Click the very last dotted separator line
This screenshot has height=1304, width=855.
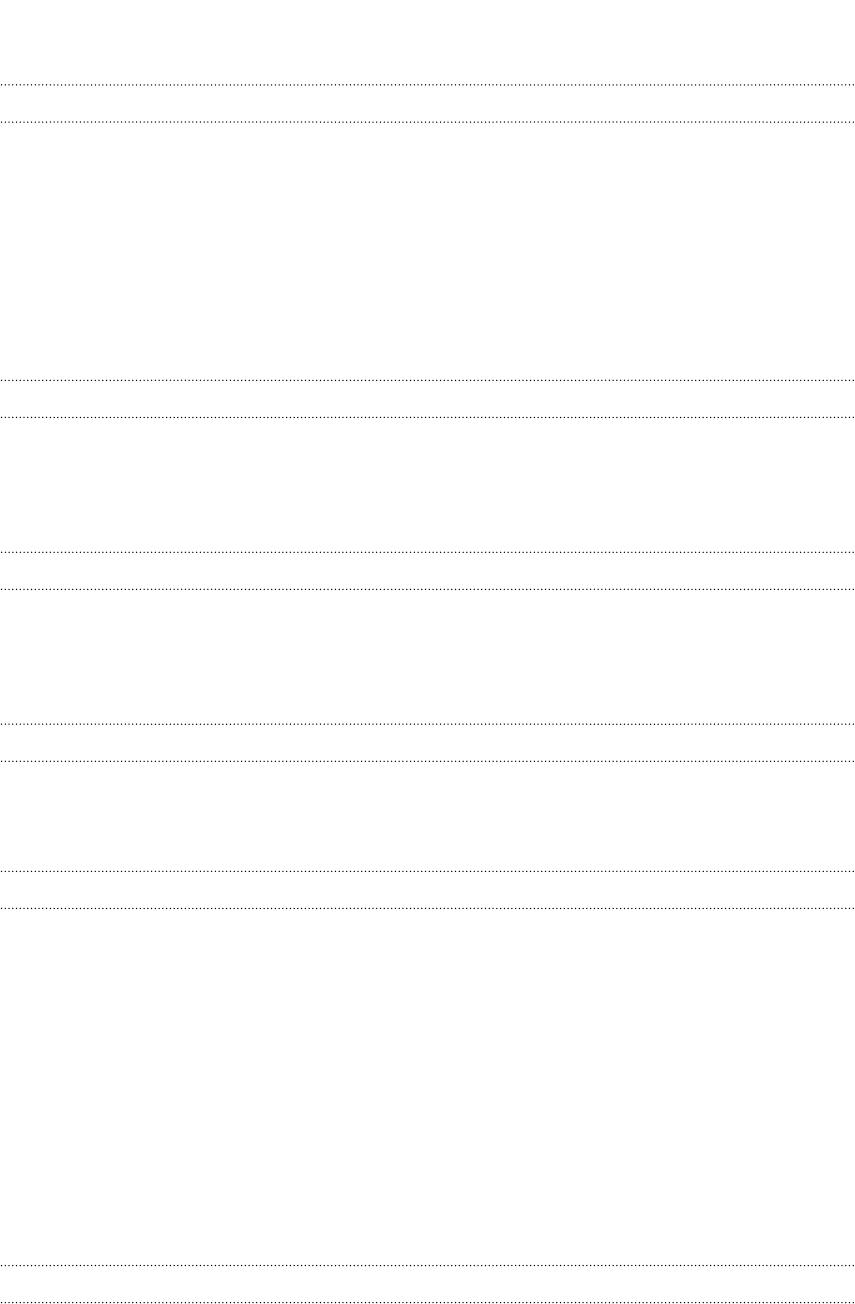click(x=427, y=1302)
